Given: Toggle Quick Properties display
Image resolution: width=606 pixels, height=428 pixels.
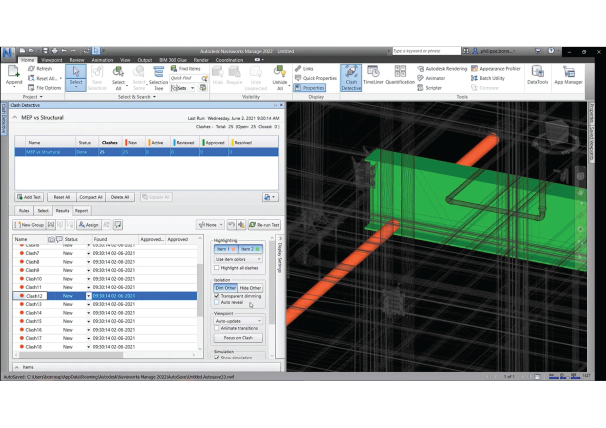Looking at the screenshot, I should tap(316, 78).
